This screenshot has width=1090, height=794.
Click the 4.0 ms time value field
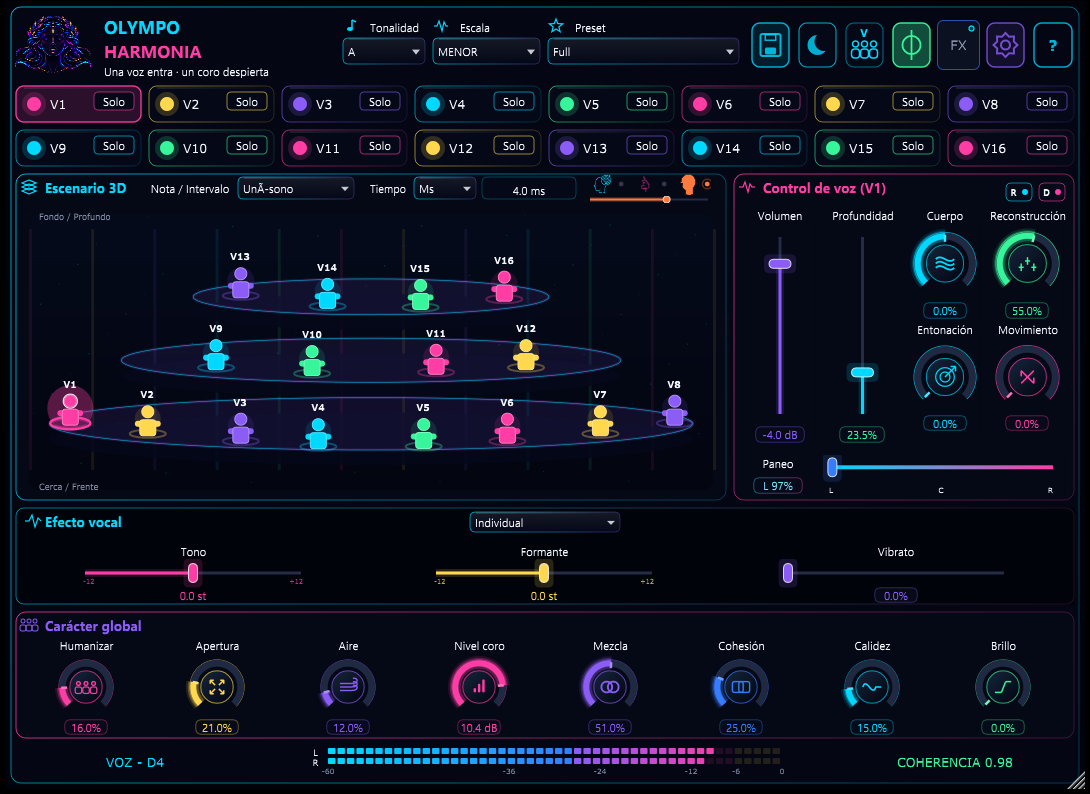click(529, 190)
